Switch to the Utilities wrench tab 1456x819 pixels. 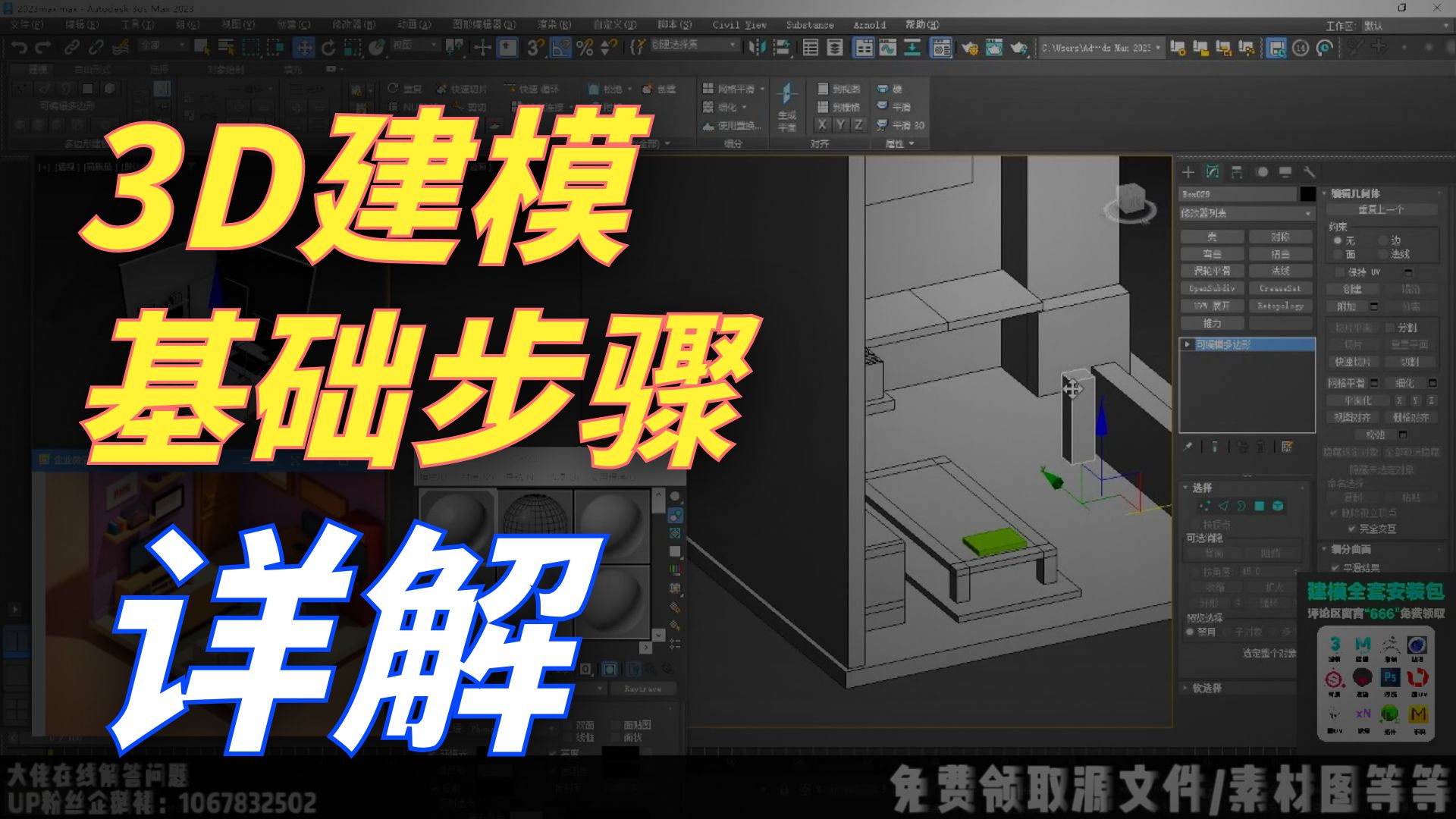[x=1309, y=172]
